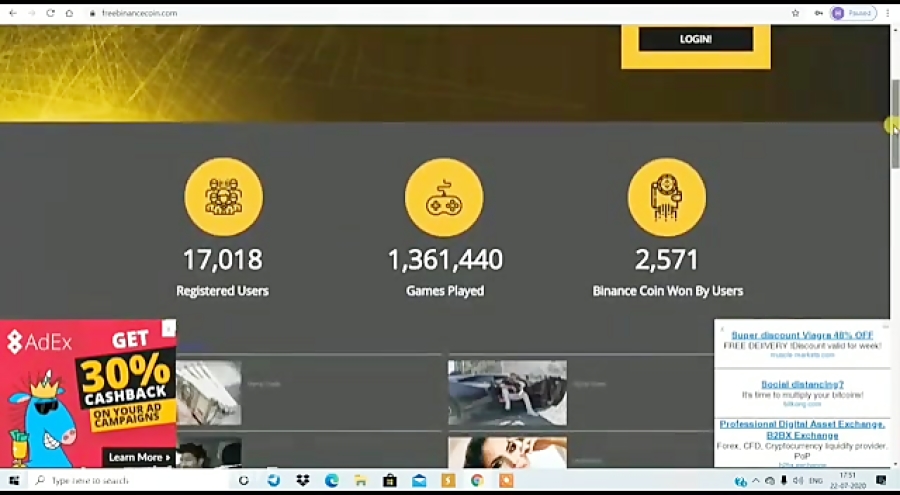Viewport: 900px width, 495px height.
Task: Click the microphone tray icon
Action: coord(783,481)
